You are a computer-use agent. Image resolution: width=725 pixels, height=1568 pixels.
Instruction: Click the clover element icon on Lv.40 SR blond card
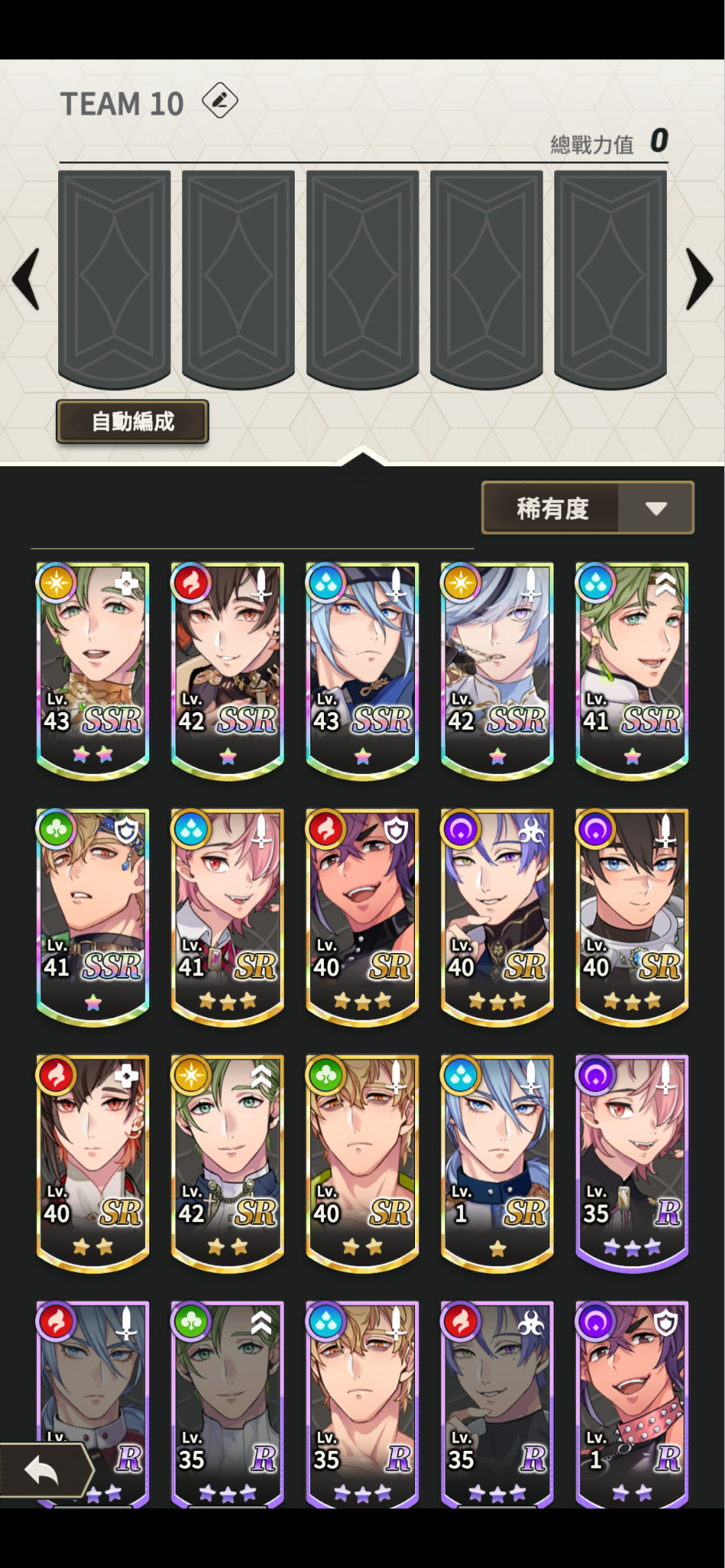pyautogui.click(x=326, y=1076)
